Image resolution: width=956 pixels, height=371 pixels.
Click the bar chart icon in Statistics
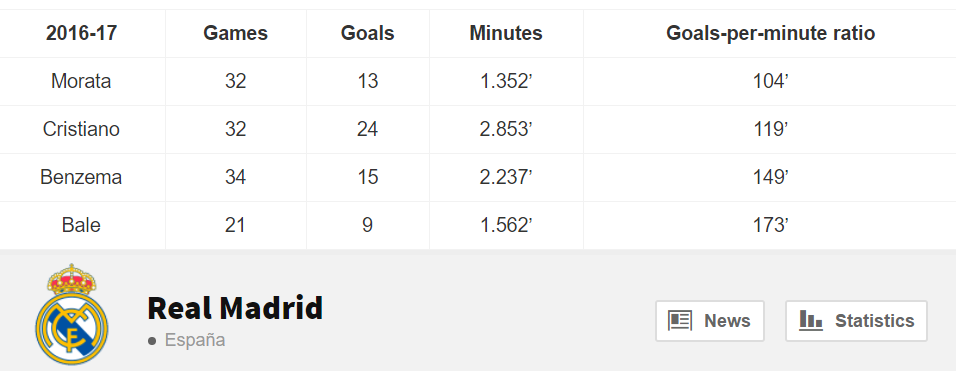(x=811, y=320)
